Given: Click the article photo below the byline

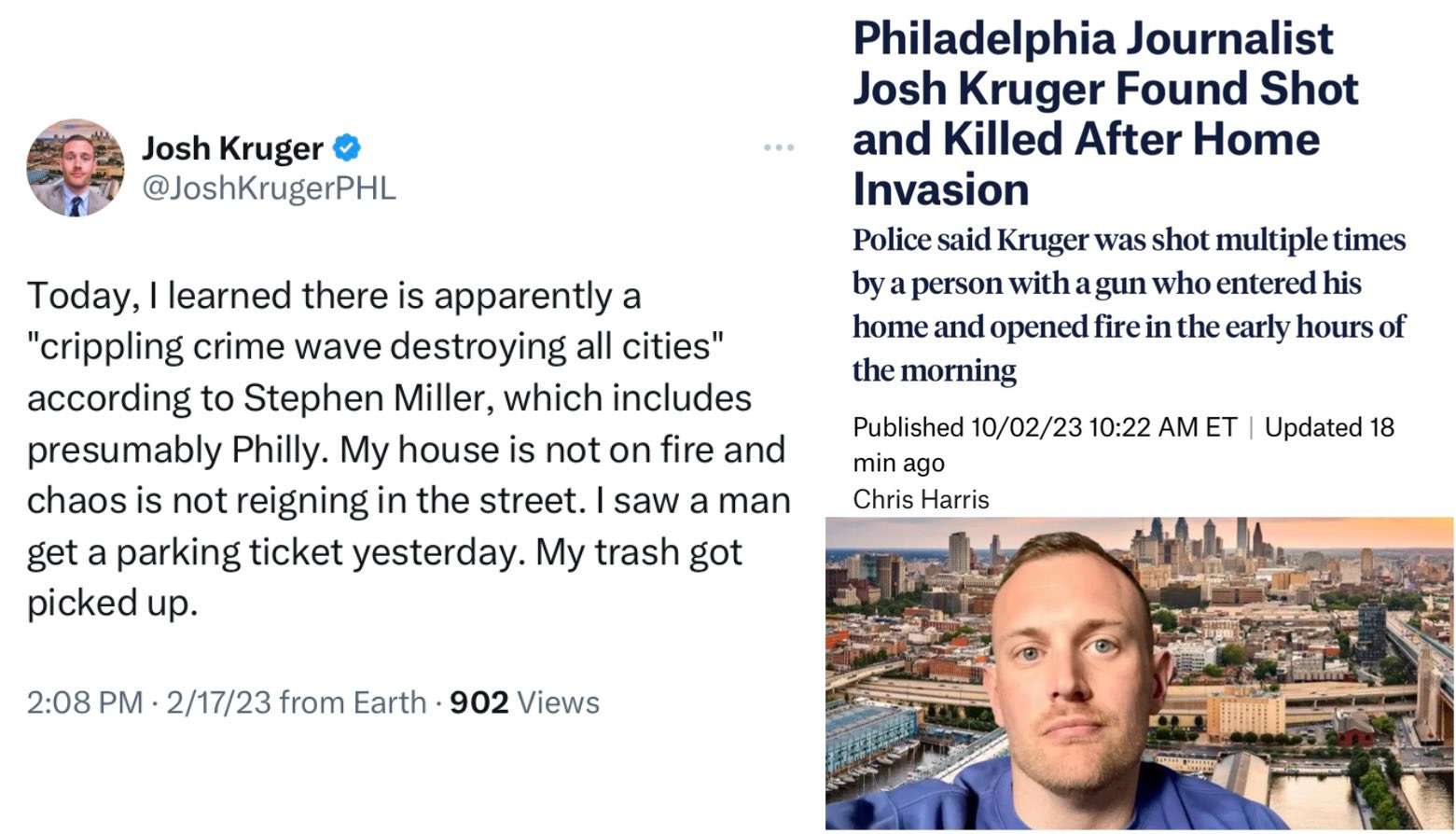Looking at the screenshot, I should tap(1139, 674).
